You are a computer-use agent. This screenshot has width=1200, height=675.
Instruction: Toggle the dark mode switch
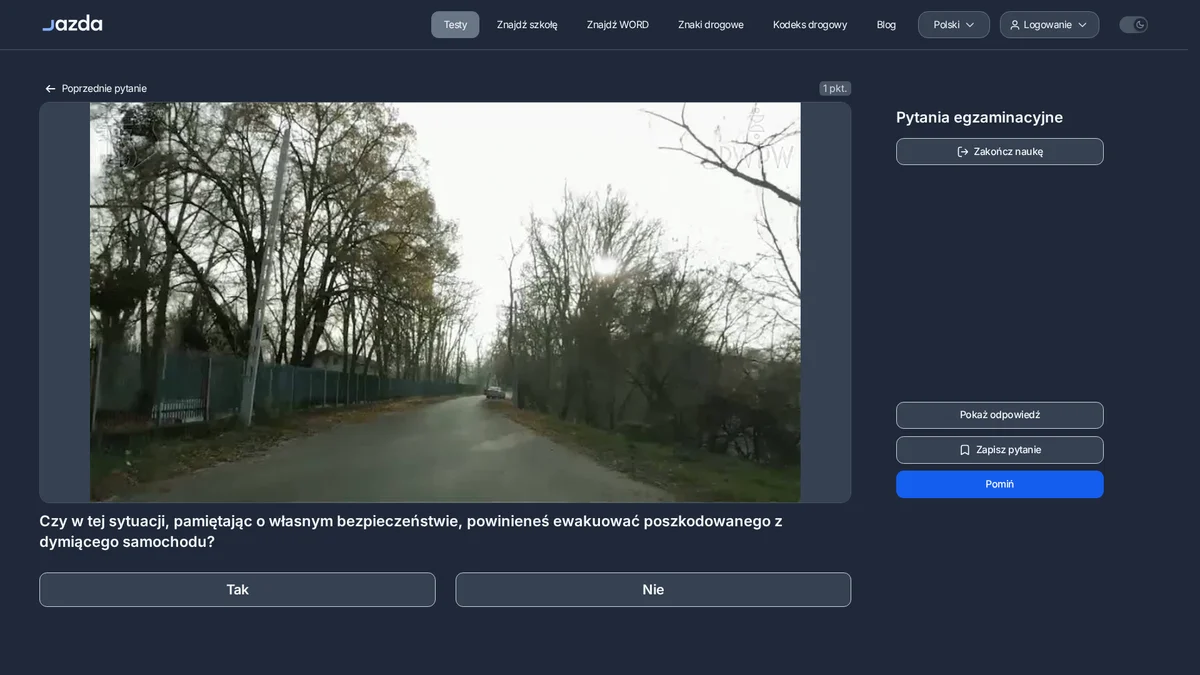1133,25
